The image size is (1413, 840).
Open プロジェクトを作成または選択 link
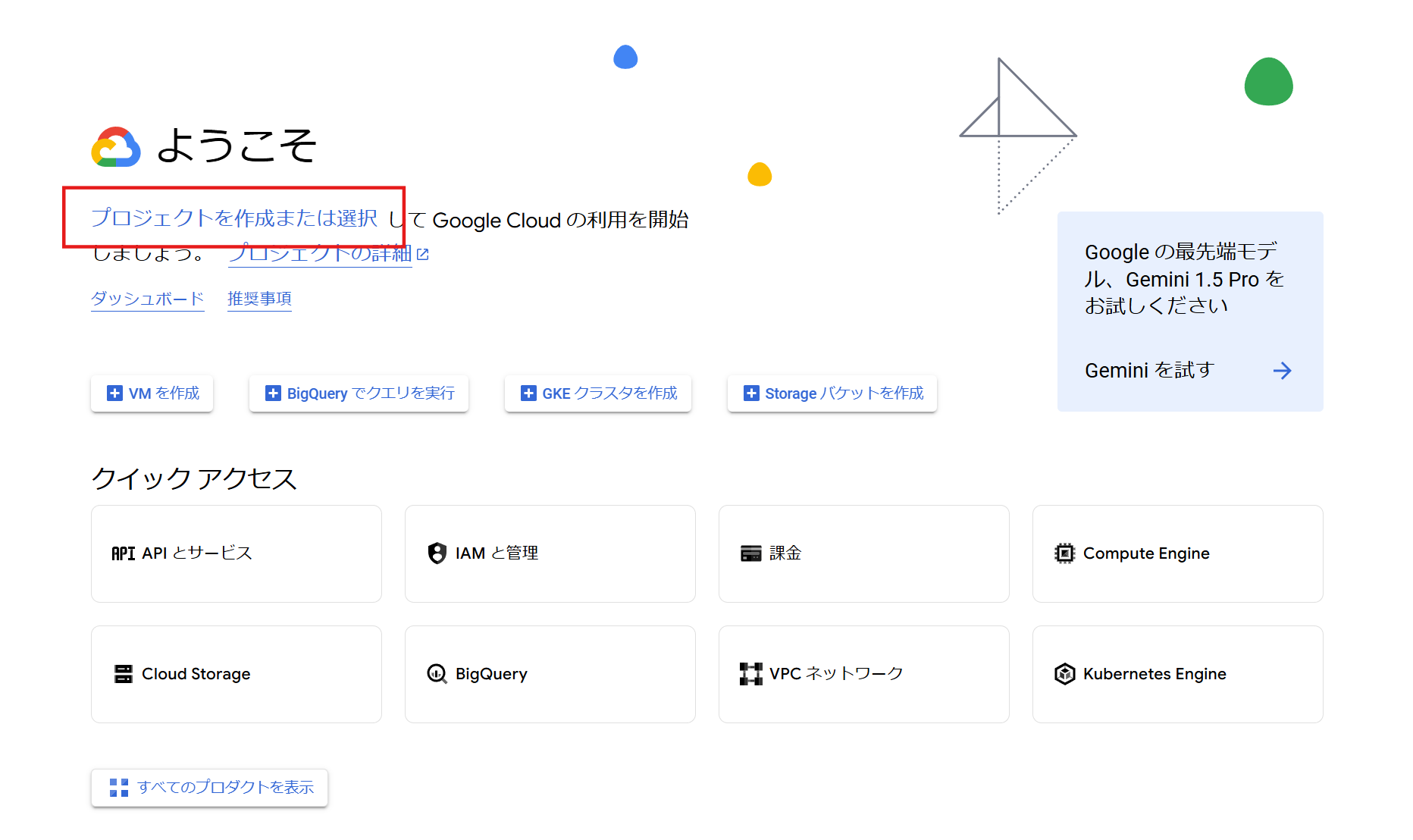point(234,218)
